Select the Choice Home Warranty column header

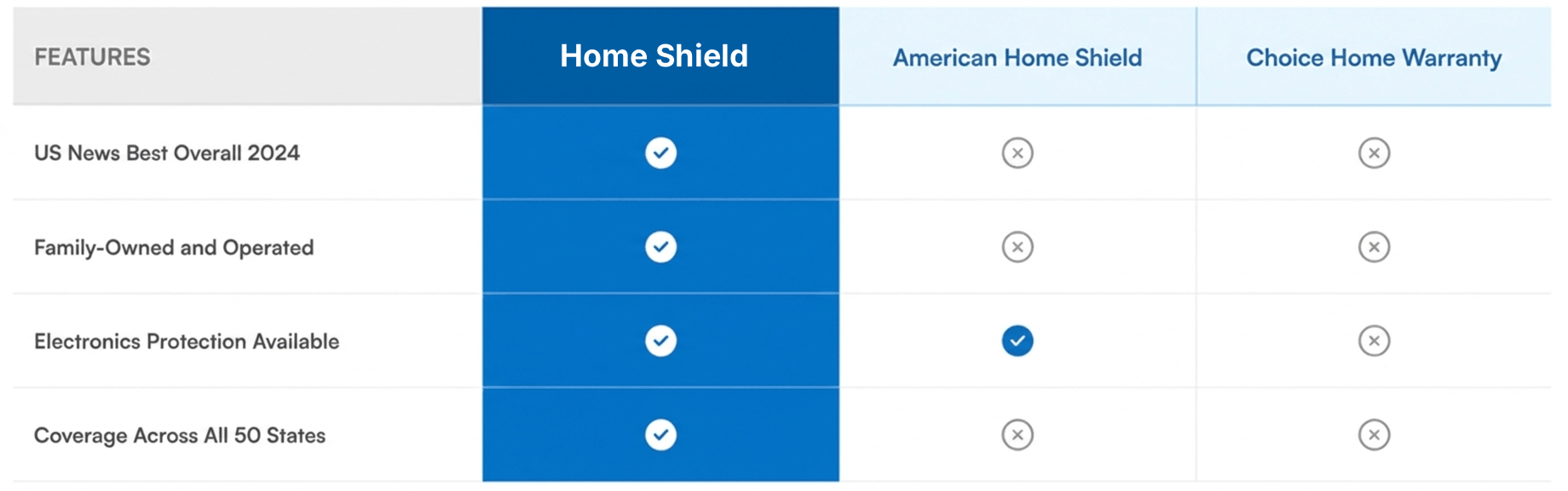(x=1374, y=58)
